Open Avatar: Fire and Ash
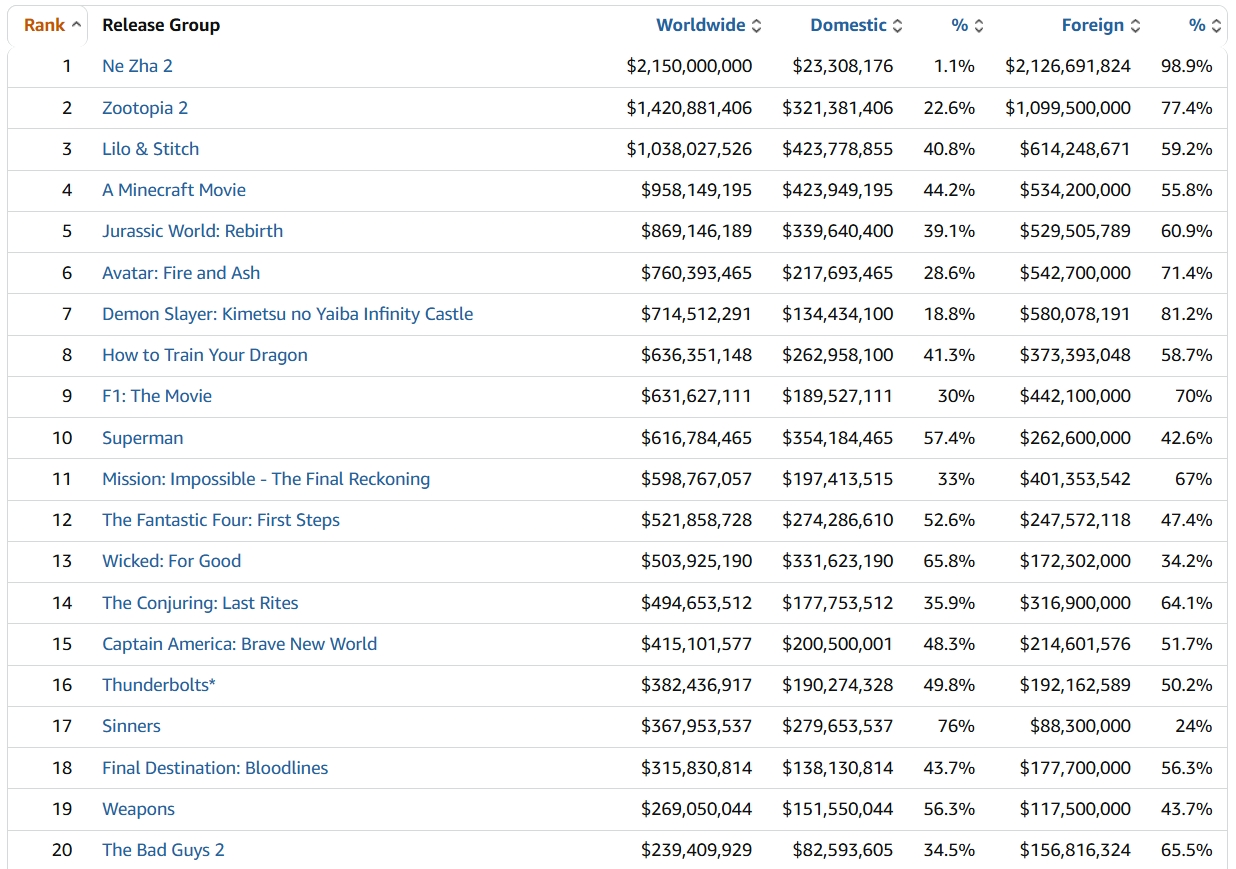 point(181,273)
